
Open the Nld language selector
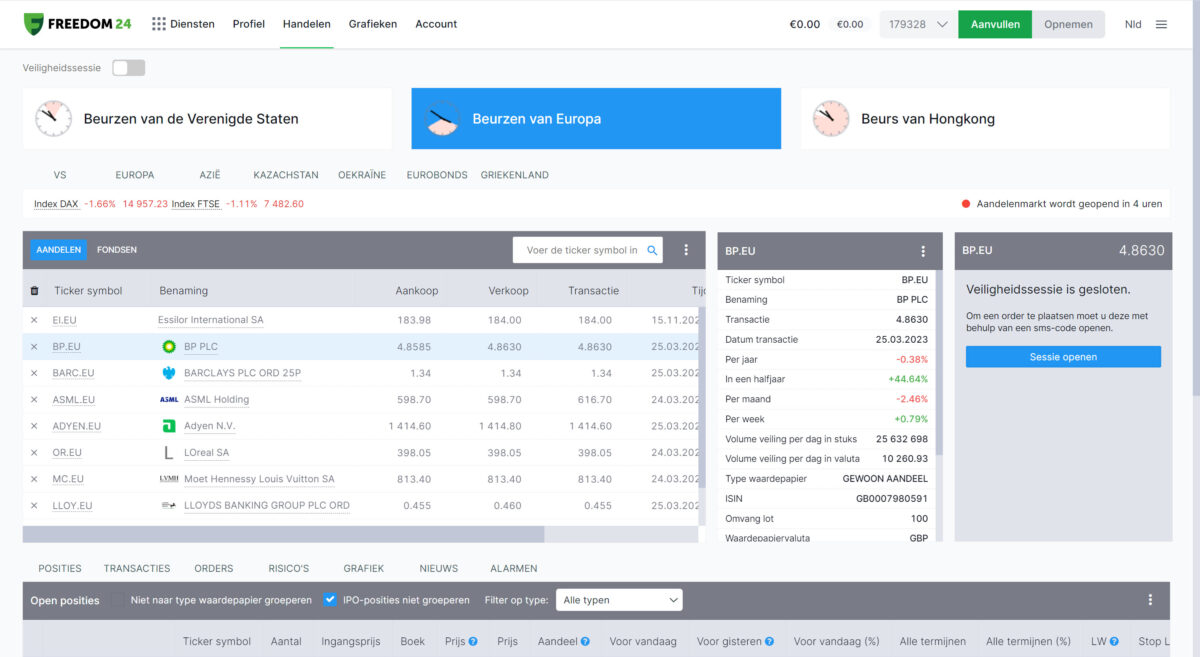(x=1132, y=24)
